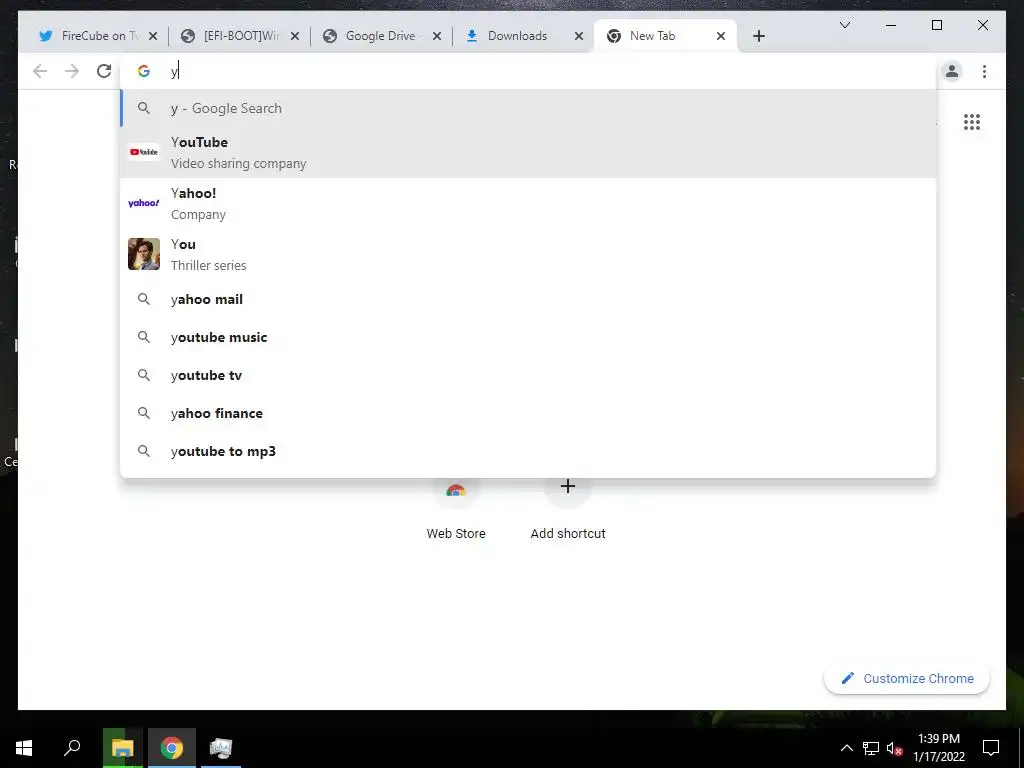Click the address bar input field
This screenshot has width=1024, height=768.
(528, 71)
